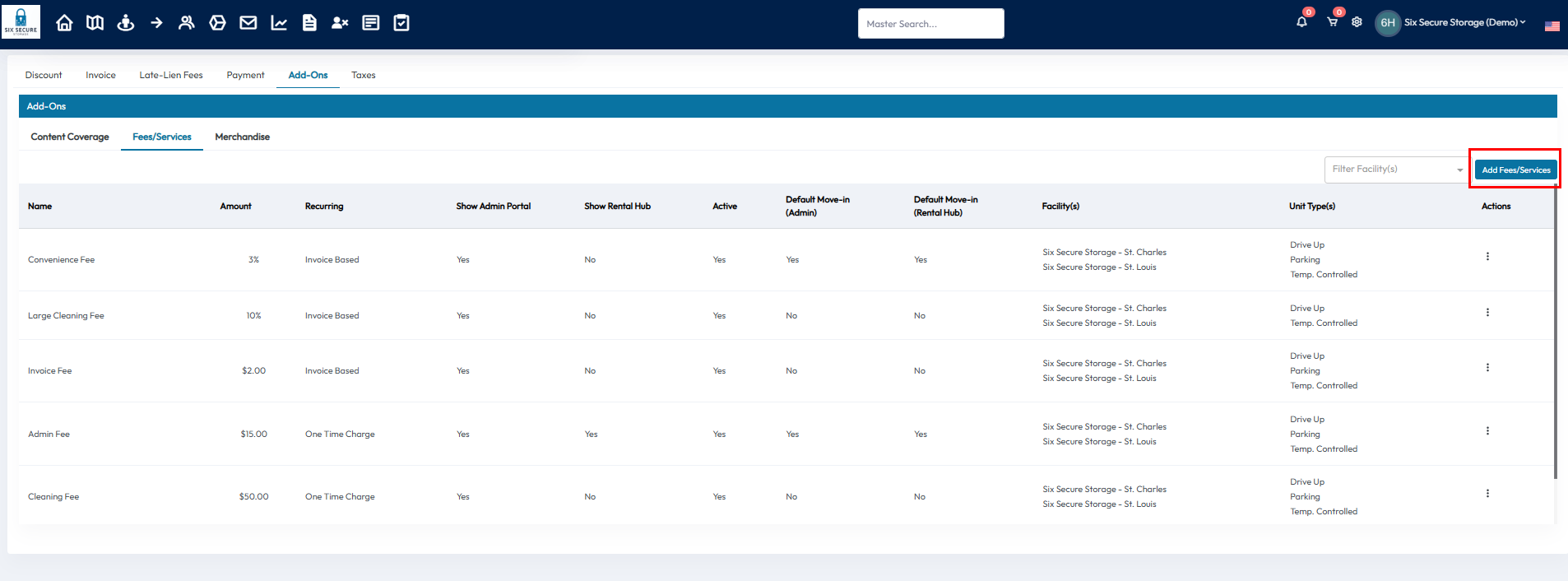Viewport: 1568px width, 581px height.
Task: Open Six Secure Storage (Demo) account menu
Action: (1464, 22)
